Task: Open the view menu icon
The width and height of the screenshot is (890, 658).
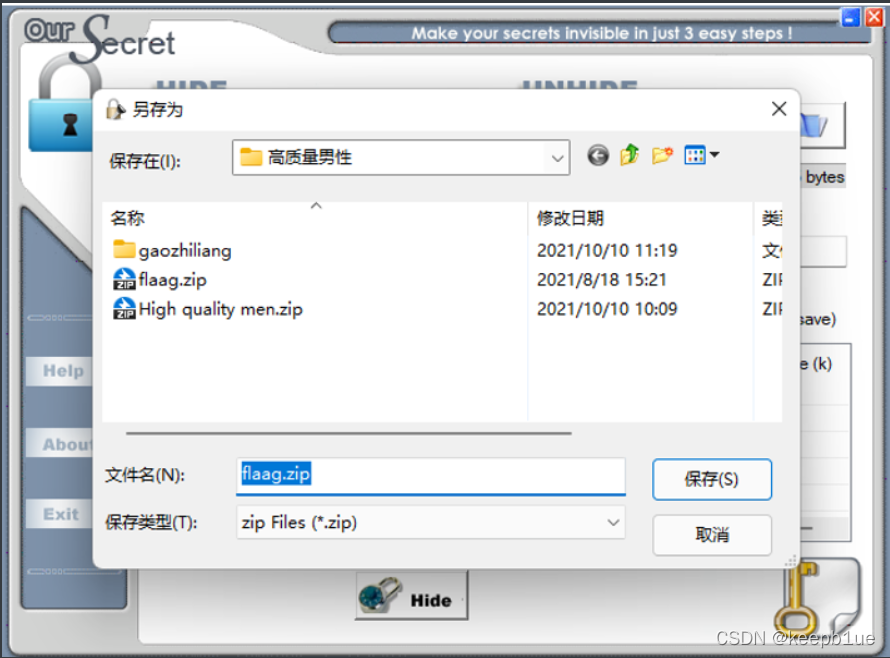Action: 695,155
